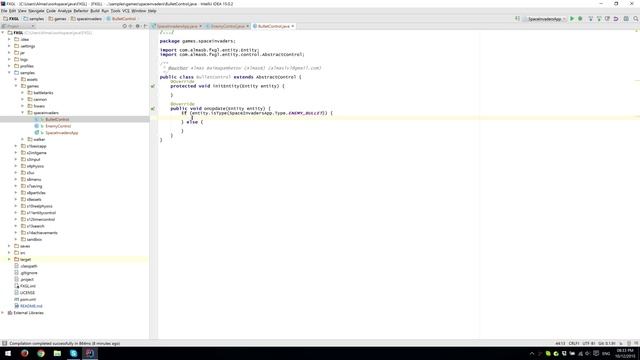Screen dimensions: 640x360
Task: Click cursor position indicator in status bar
Action: pos(560,344)
